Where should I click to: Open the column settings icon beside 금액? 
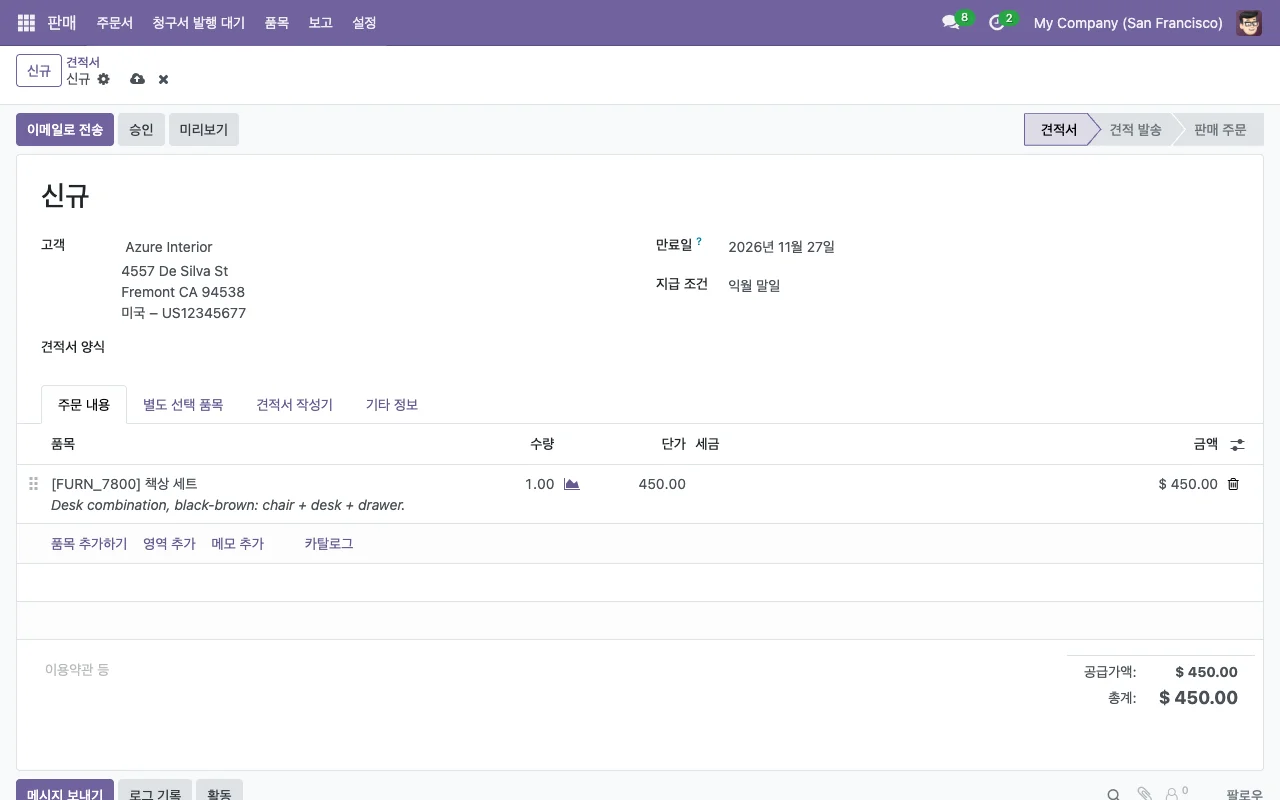point(1237,445)
